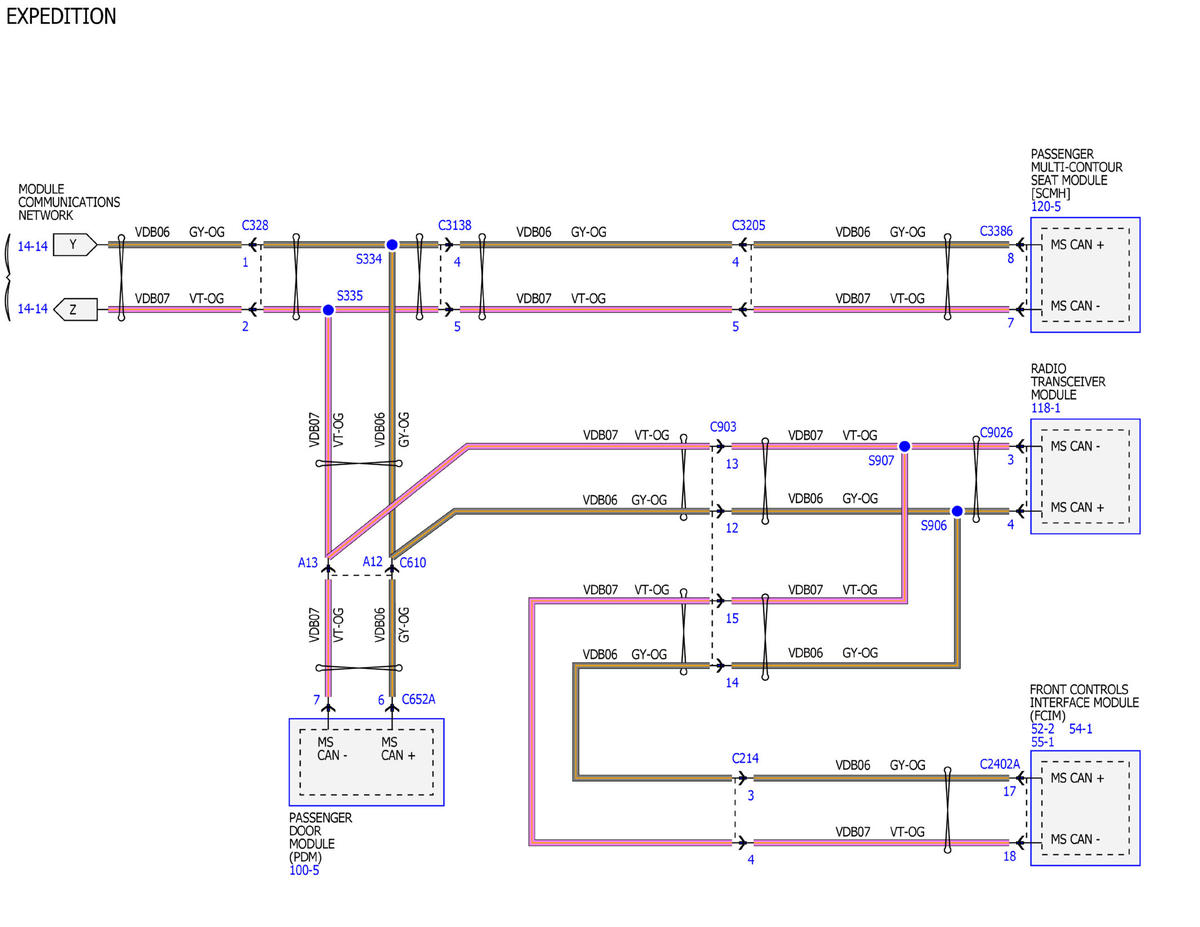
Task: Select the S335 splice dot
Action: pos(328,310)
